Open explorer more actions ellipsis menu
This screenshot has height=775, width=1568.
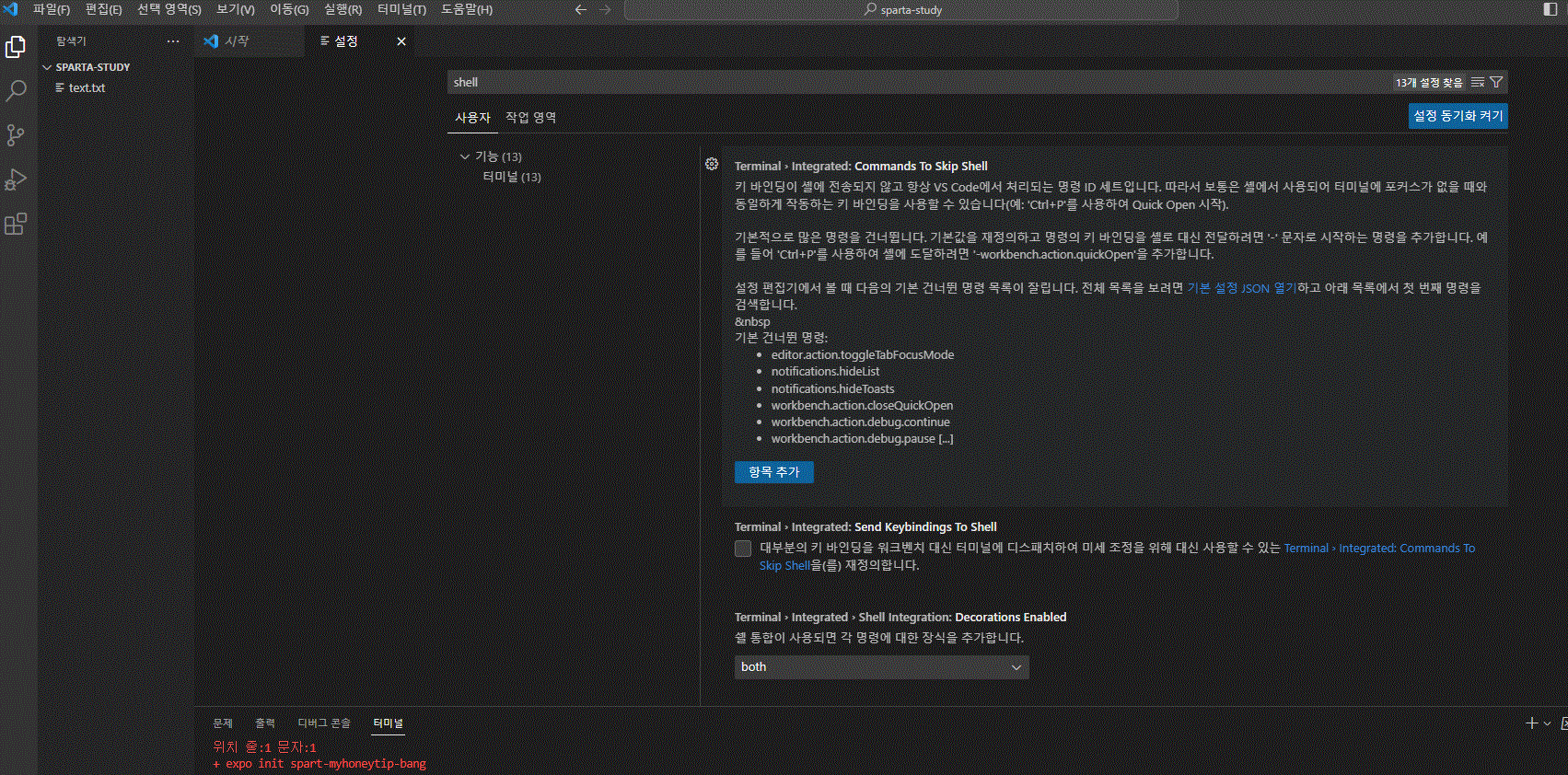point(173,41)
